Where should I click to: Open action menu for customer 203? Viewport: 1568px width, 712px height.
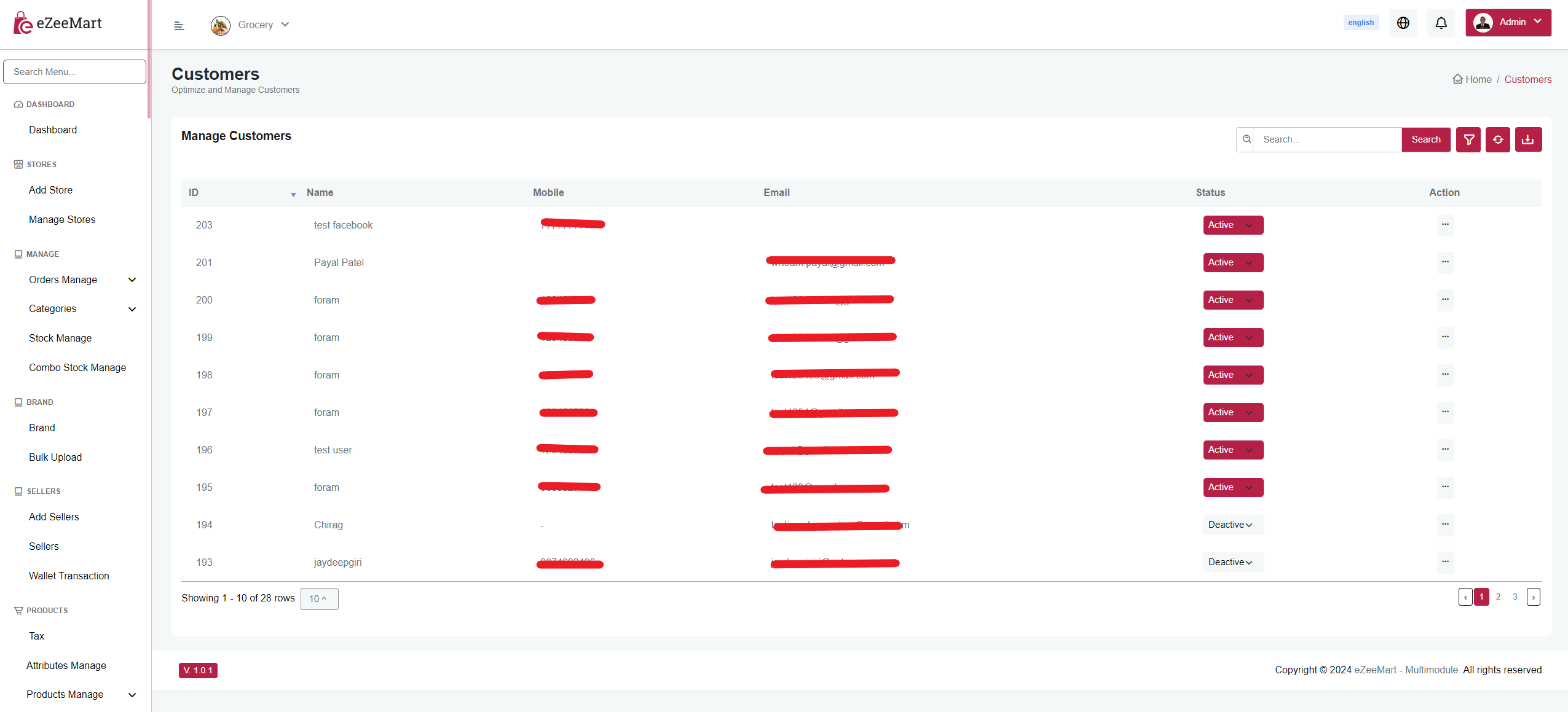pyautogui.click(x=1445, y=225)
